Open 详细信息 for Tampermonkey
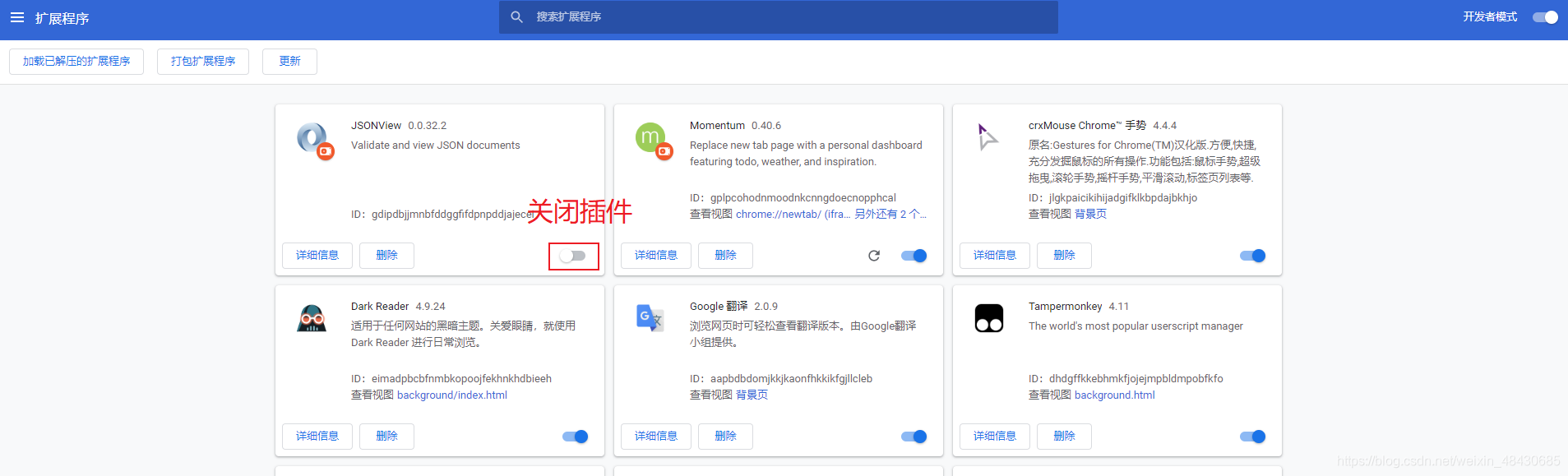Viewport: 1568px width, 476px height. 995,437
